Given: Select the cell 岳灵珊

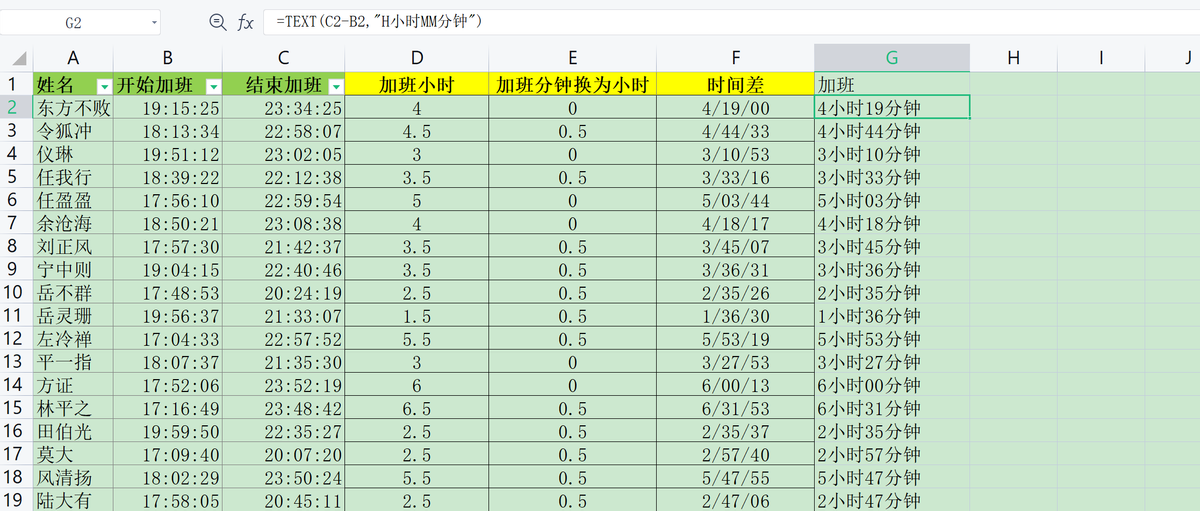Looking at the screenshot, I should (x=73, y=315).
